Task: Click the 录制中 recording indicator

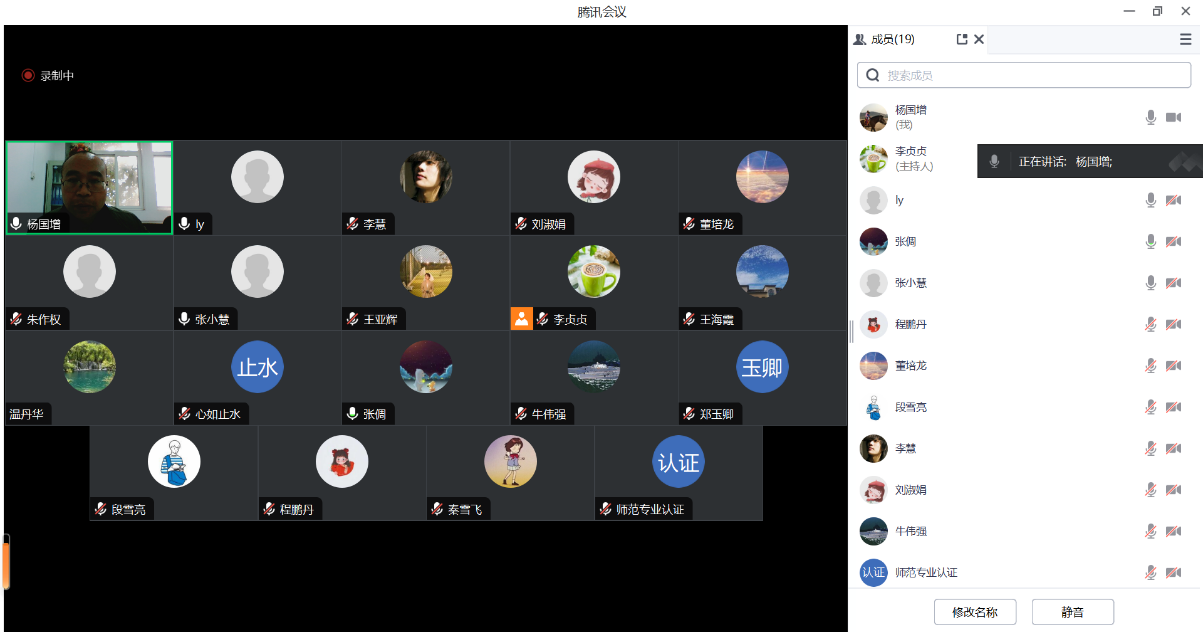Action: click(48, 75)
